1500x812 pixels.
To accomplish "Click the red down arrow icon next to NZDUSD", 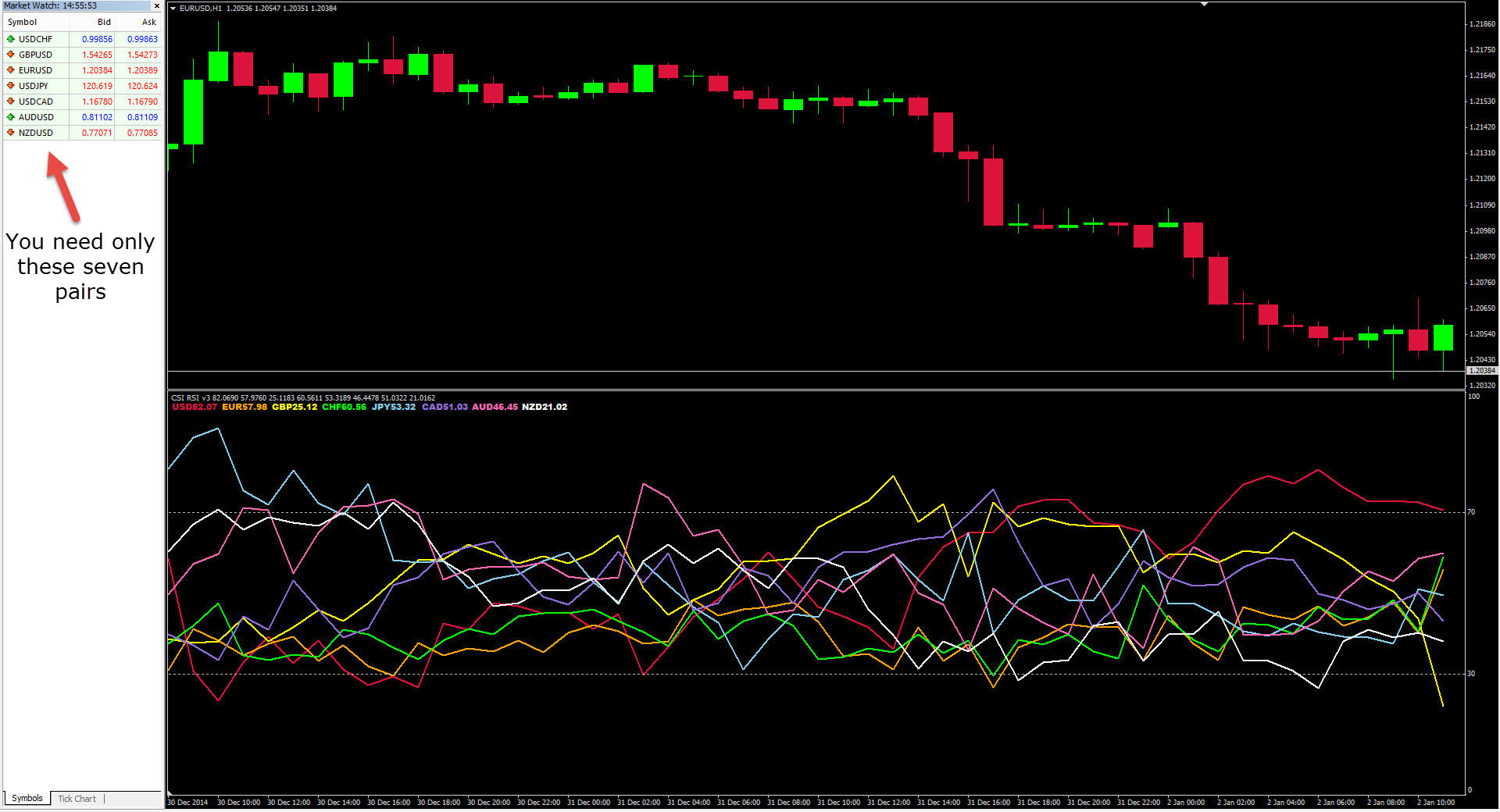I will pos(11,133).
